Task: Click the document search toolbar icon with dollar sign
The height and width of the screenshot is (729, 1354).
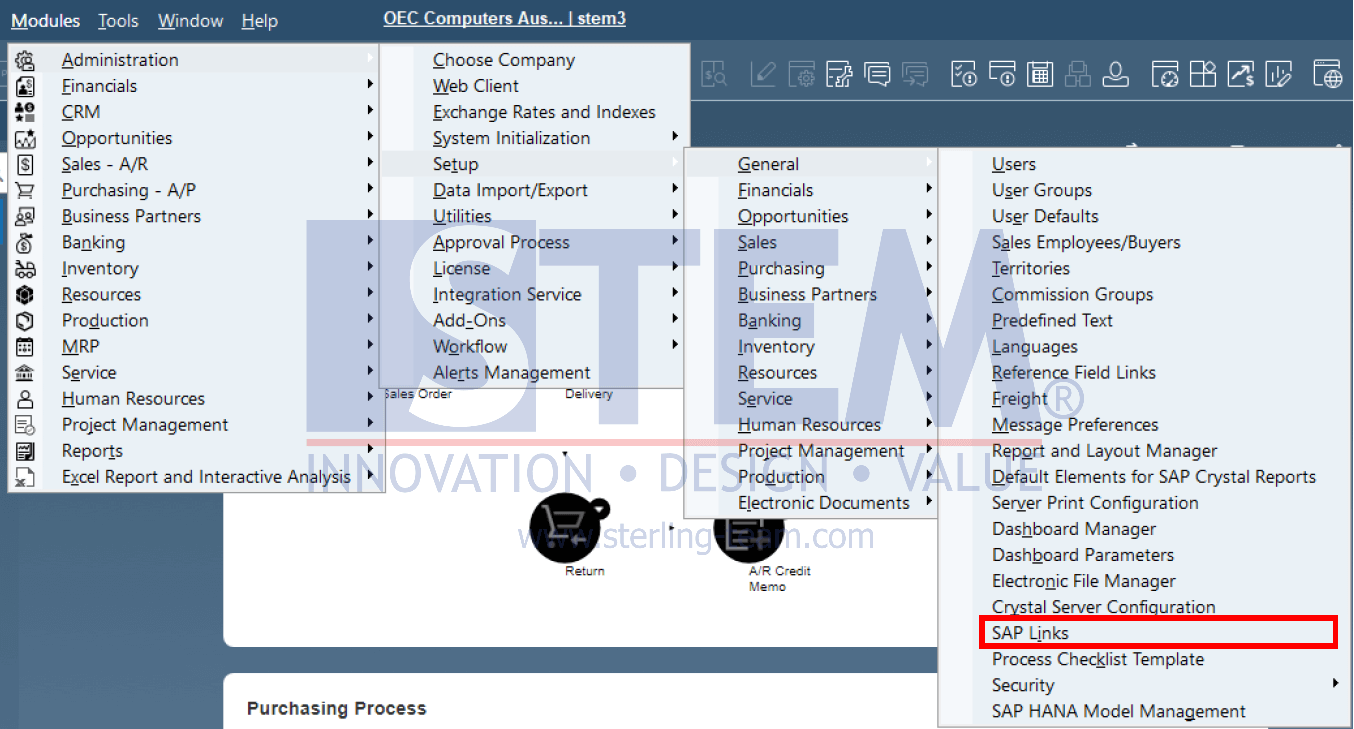Action: [715, 74]
